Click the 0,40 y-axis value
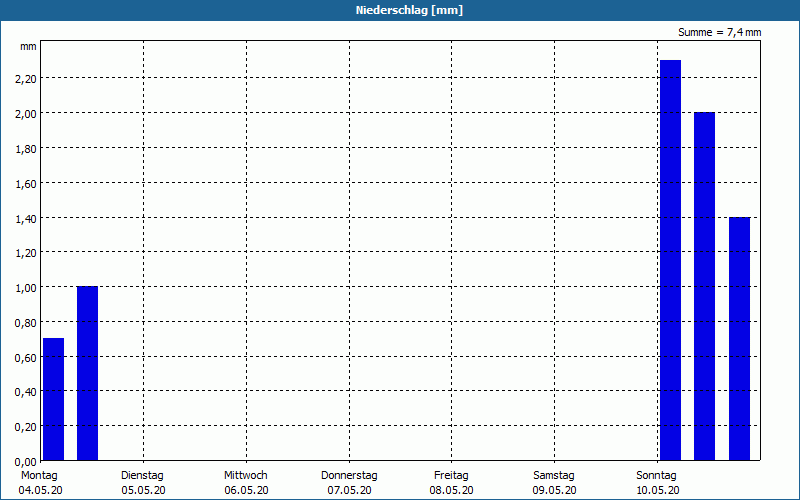 tap(25, 392)
